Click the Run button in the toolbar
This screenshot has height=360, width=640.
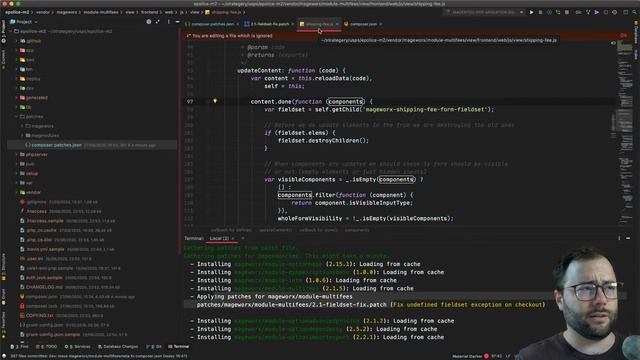[x=531, y=12]
